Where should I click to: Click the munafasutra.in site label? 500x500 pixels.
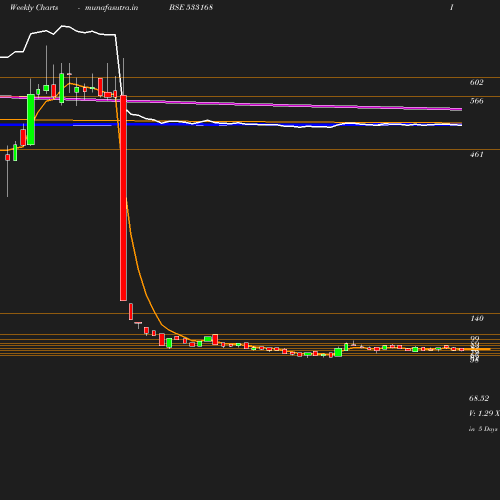111,8
